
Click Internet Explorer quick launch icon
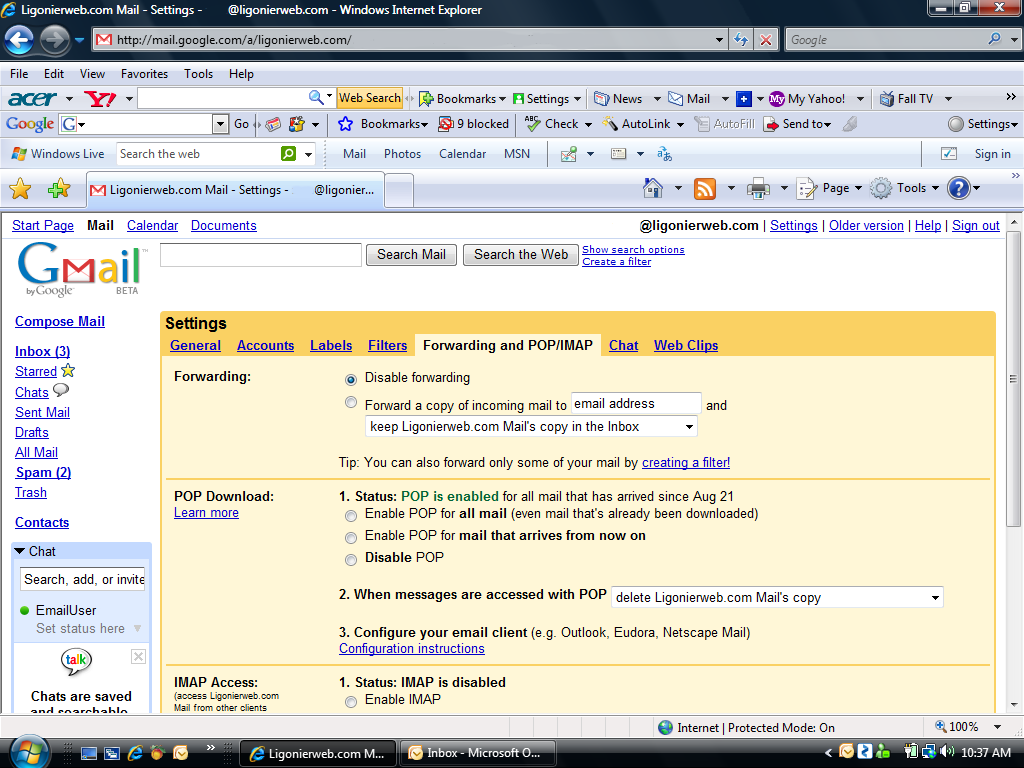tap(135, 753)
